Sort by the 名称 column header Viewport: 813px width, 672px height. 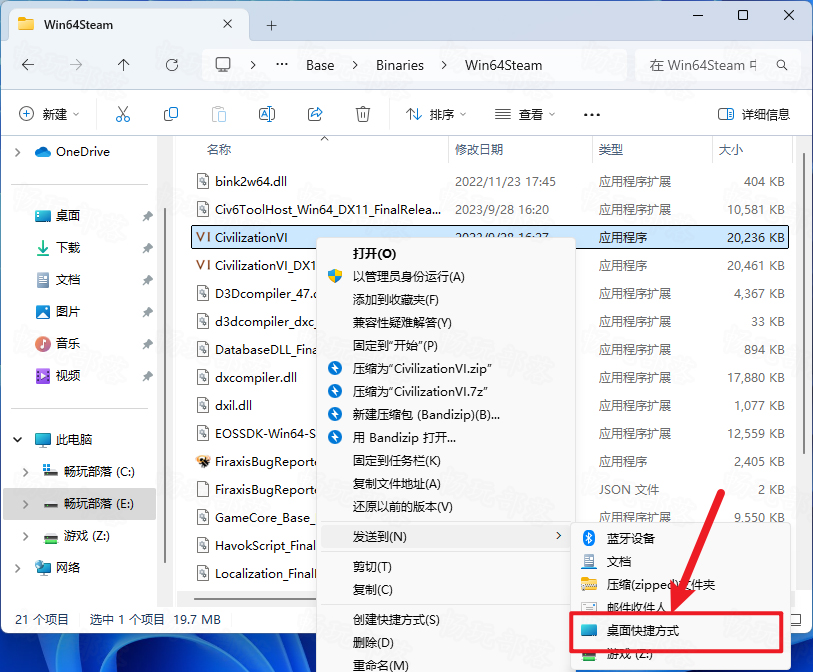tap(219, 150)
